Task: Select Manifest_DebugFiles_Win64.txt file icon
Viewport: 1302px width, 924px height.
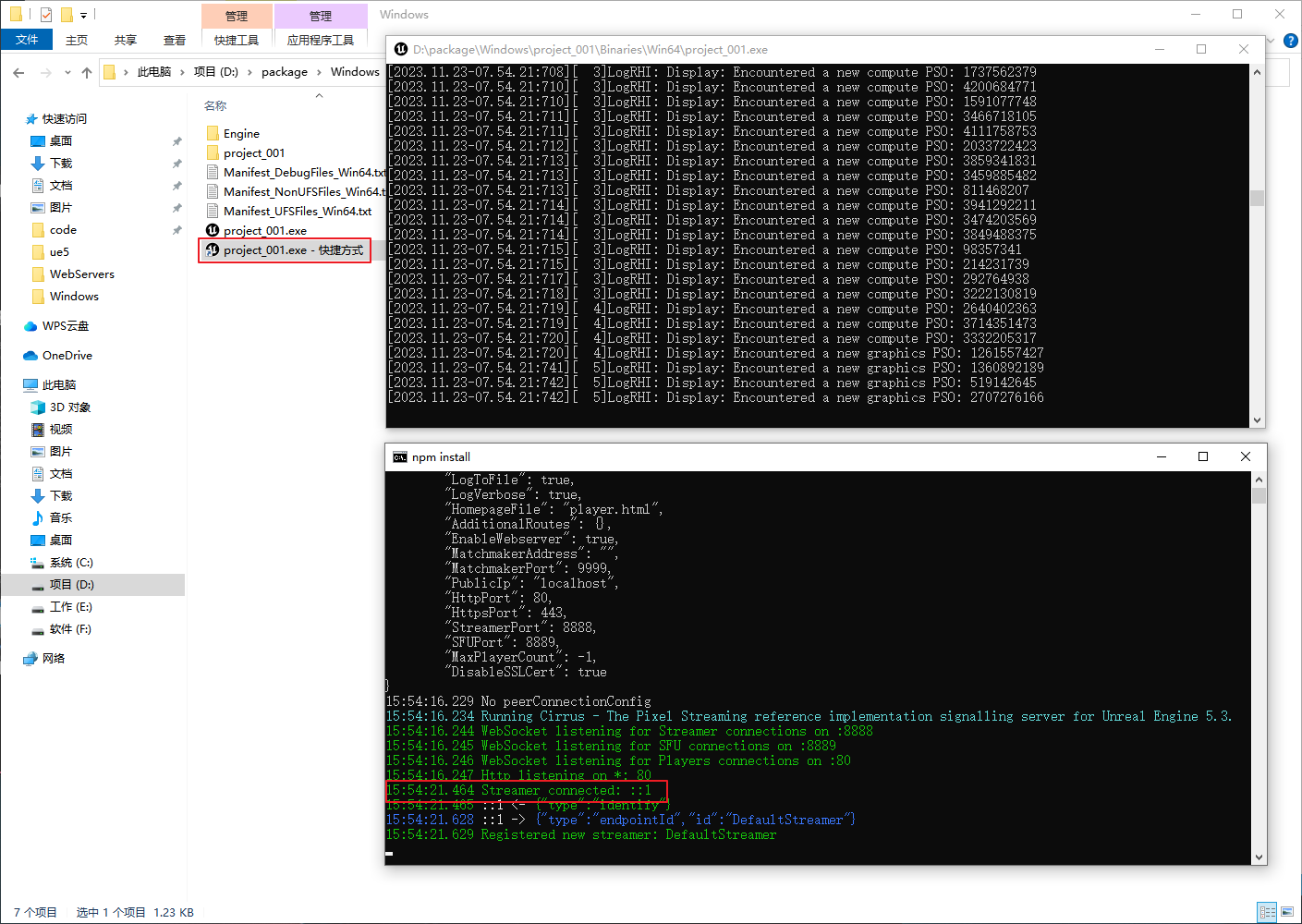Action: point(213,173)
